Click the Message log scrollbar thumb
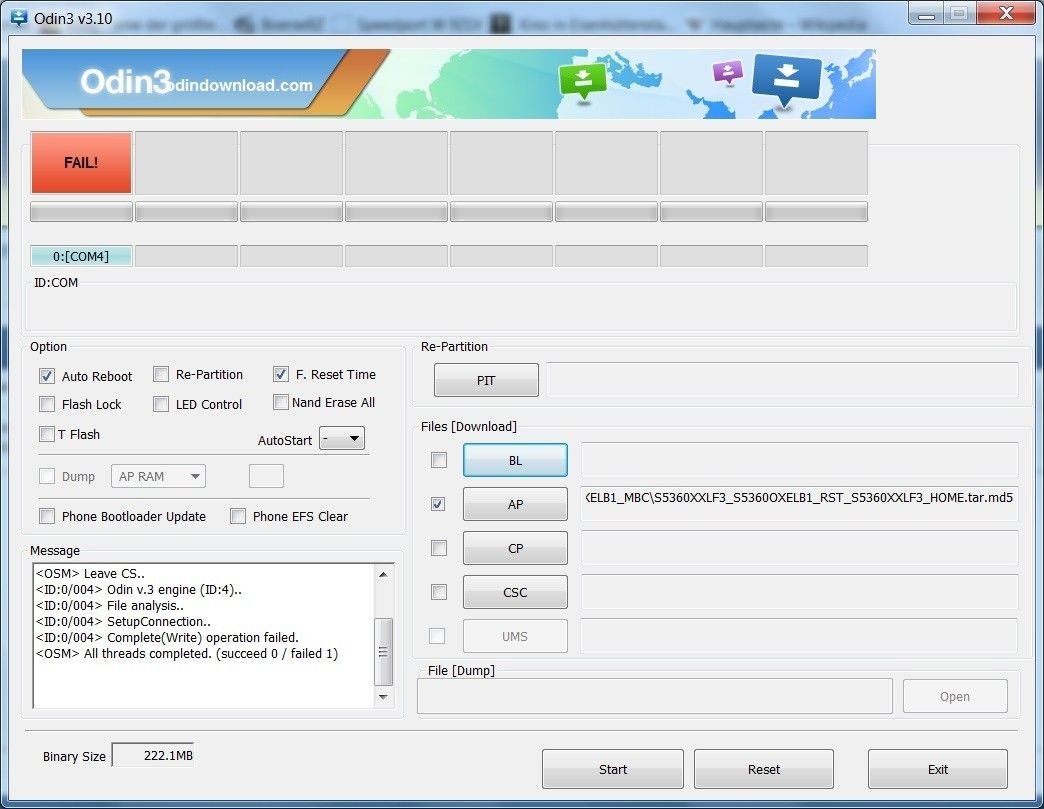Screen dimensions: 1044x809 click(384, 652)
